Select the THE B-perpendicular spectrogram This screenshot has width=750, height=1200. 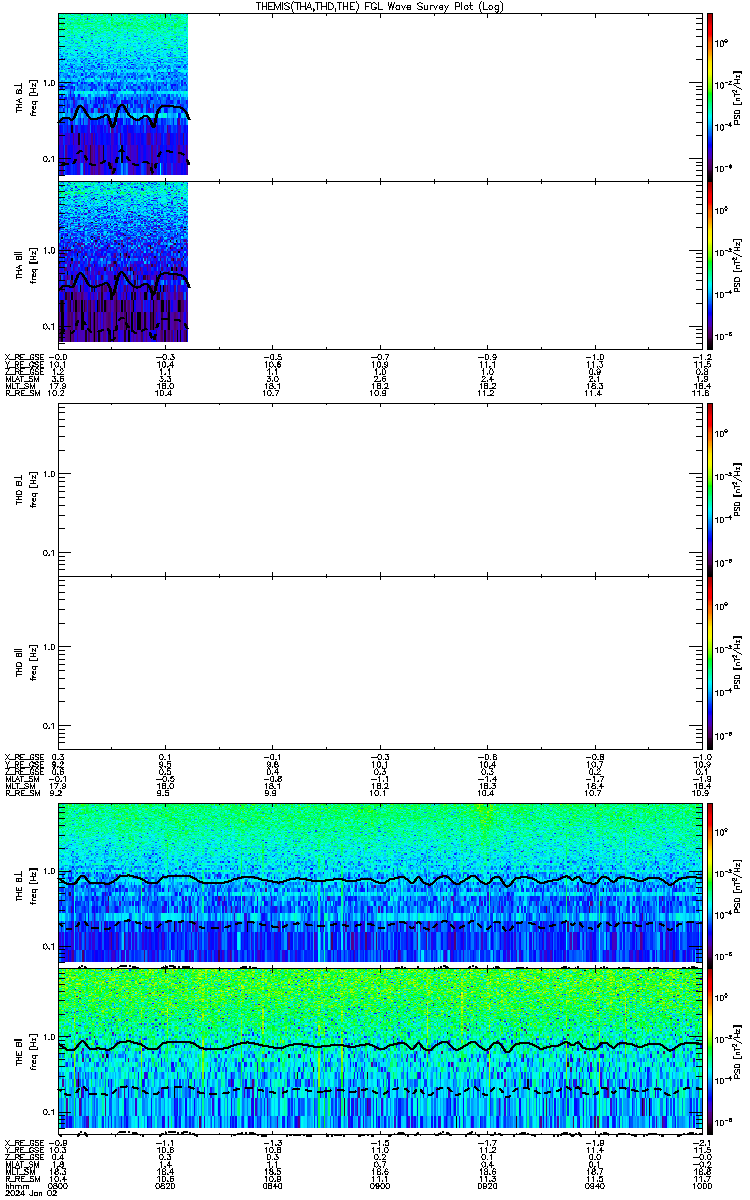point(378,883)
